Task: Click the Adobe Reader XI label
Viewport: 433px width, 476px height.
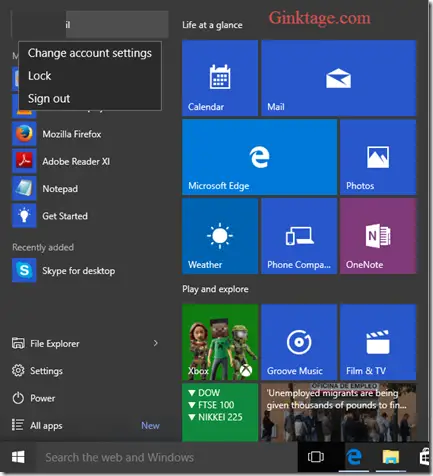Action: (x=76, y=162)
